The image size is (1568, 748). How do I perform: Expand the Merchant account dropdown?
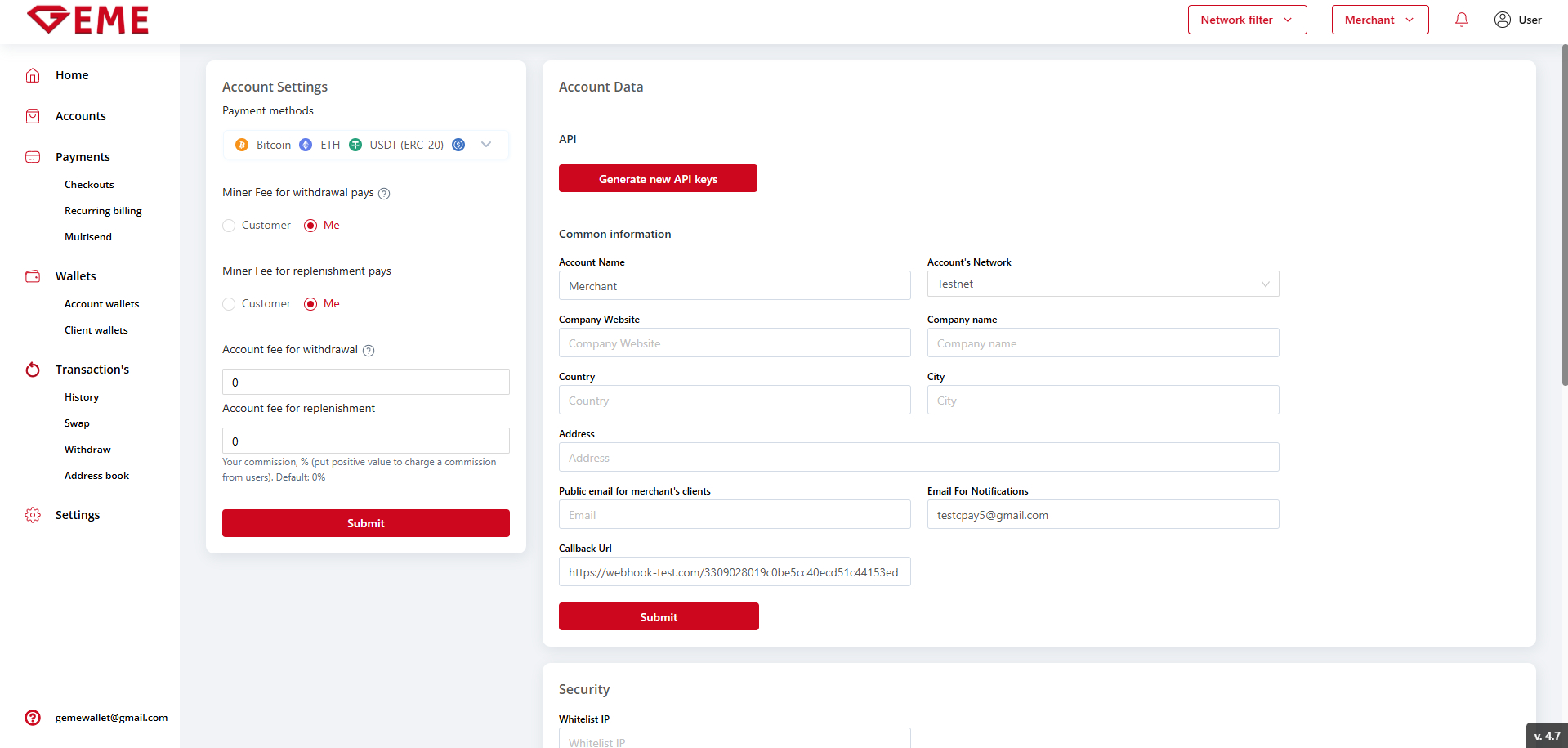click(1379, 20)
